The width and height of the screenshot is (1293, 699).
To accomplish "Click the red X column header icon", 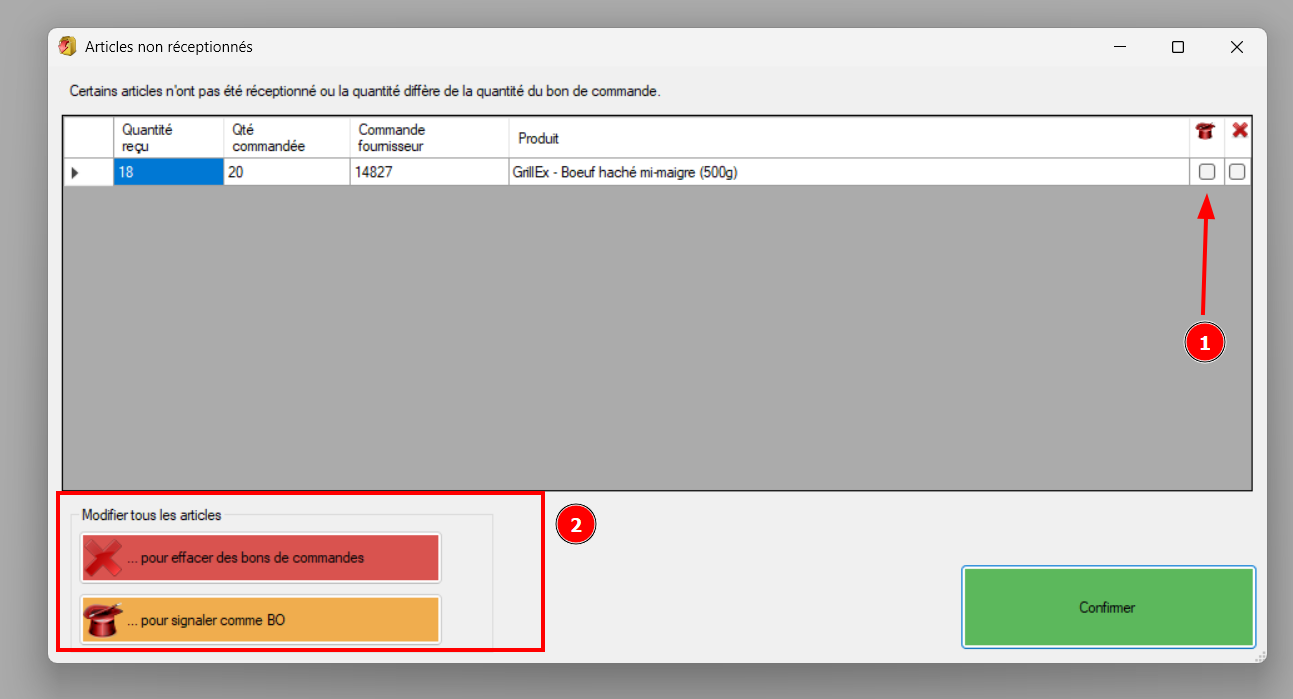I will tap(1240, 130).
